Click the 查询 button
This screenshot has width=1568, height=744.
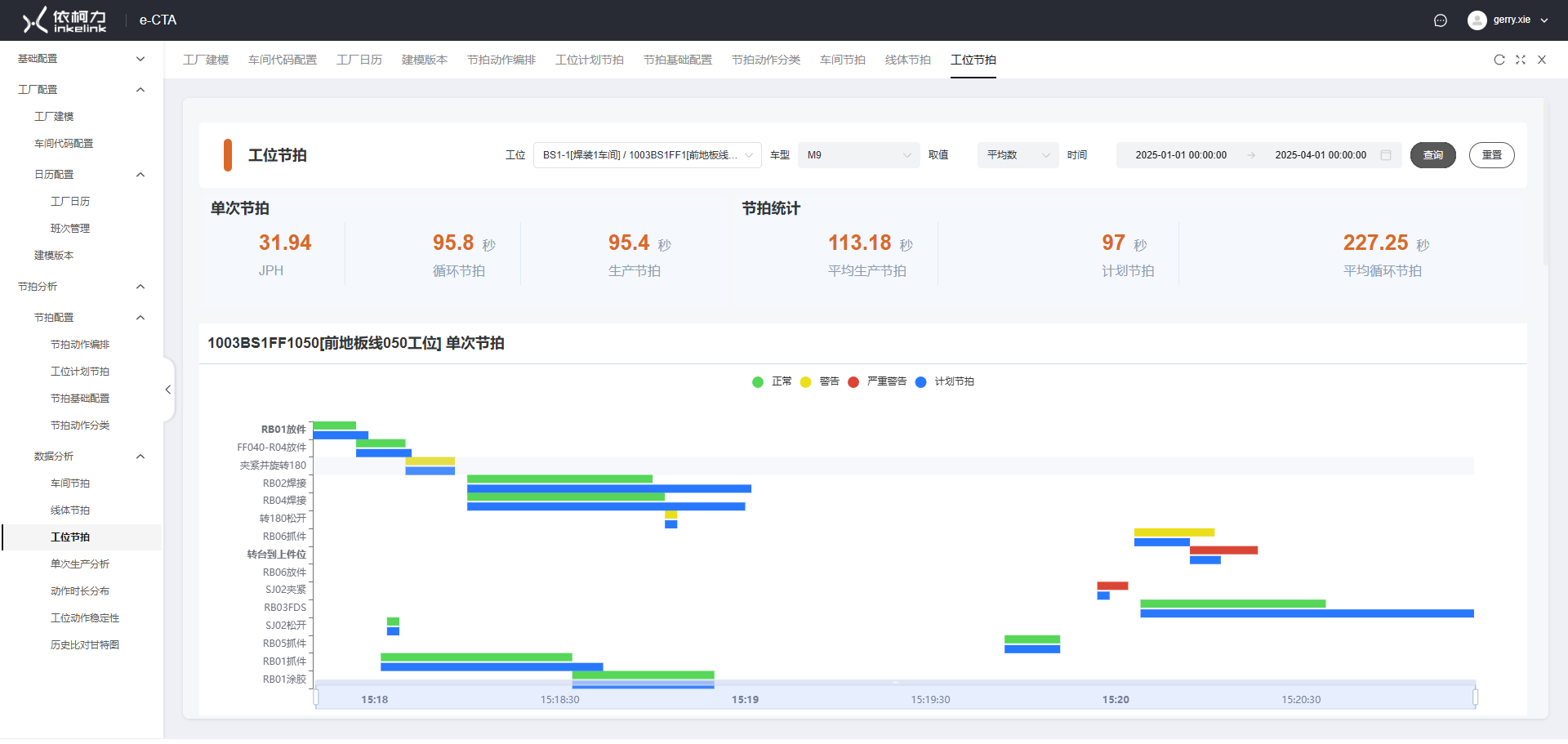[x=1432, y=155]
